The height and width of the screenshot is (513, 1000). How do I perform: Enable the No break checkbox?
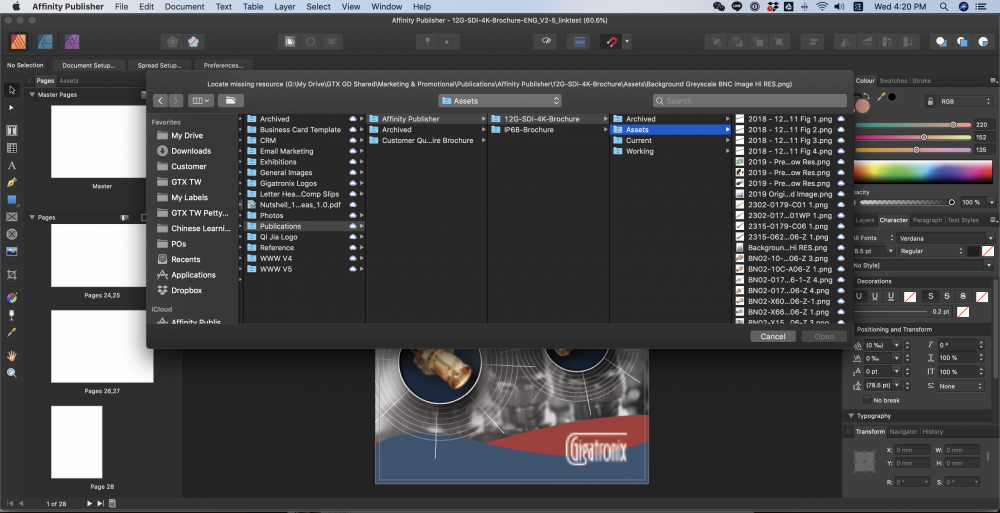(867, 400)
